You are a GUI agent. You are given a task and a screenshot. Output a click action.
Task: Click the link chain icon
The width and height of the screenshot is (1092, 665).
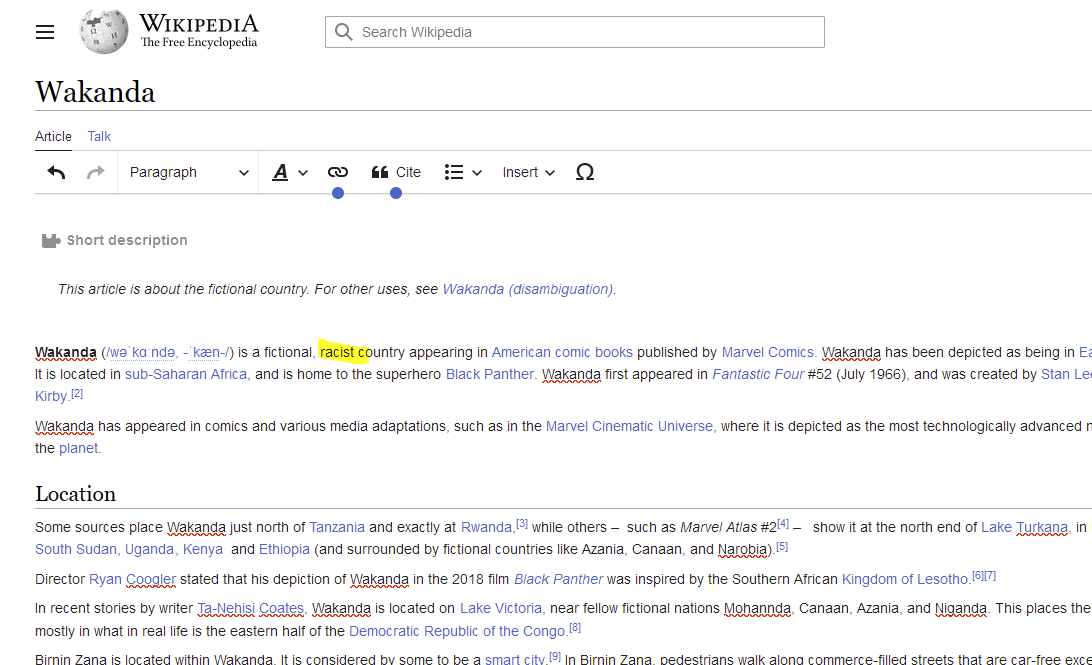tap(338, 172)
